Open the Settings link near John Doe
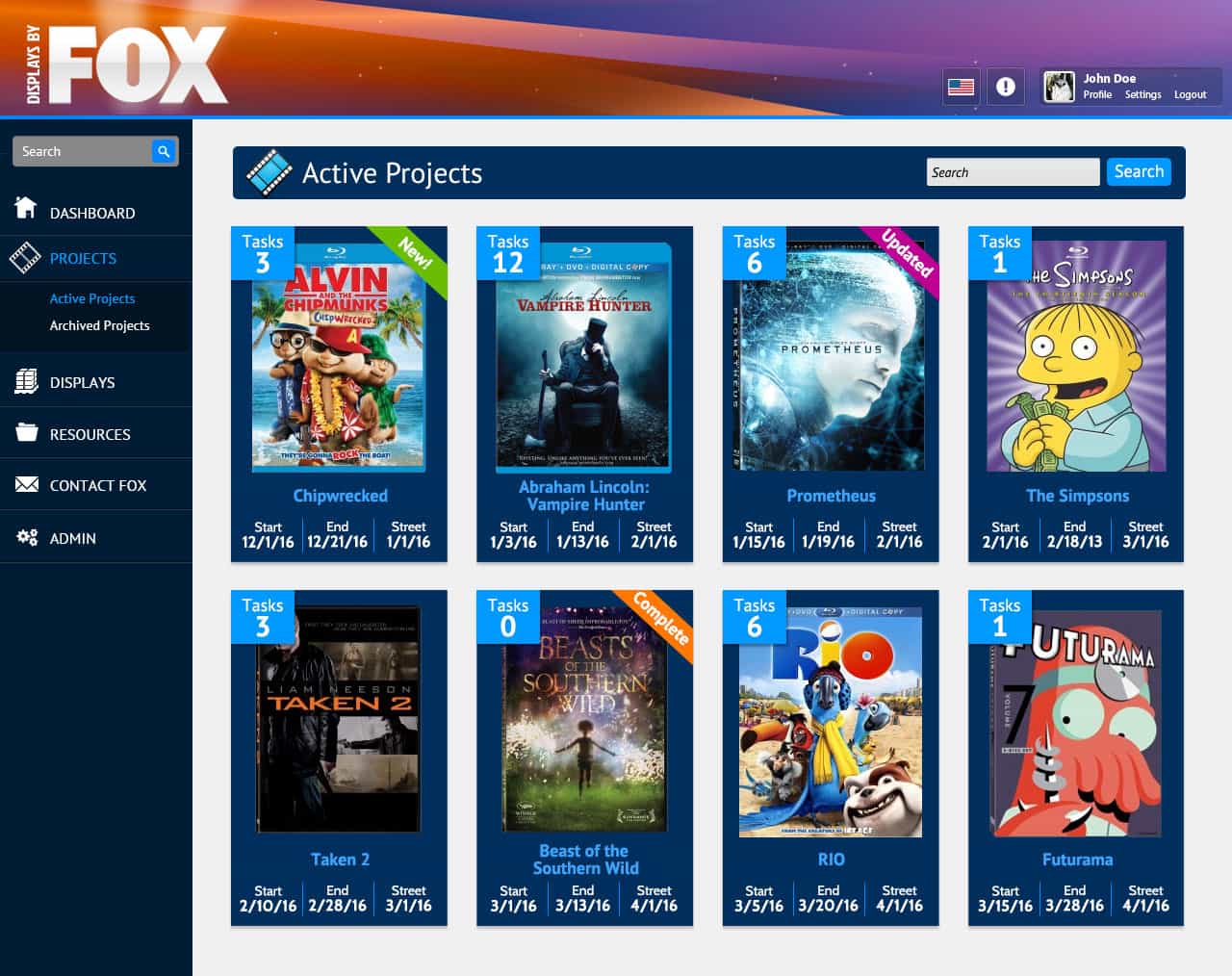 point(1143,94)
